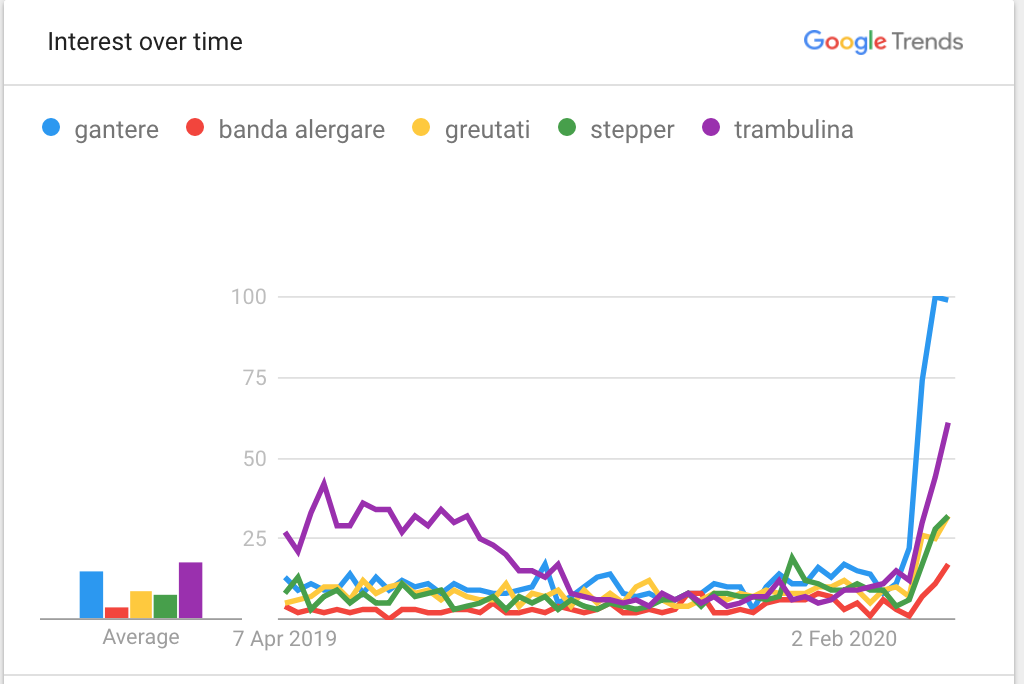This screenshot has height=684, width=1024.
Task: Click the red banda alergare average bar
Action: 117,613
